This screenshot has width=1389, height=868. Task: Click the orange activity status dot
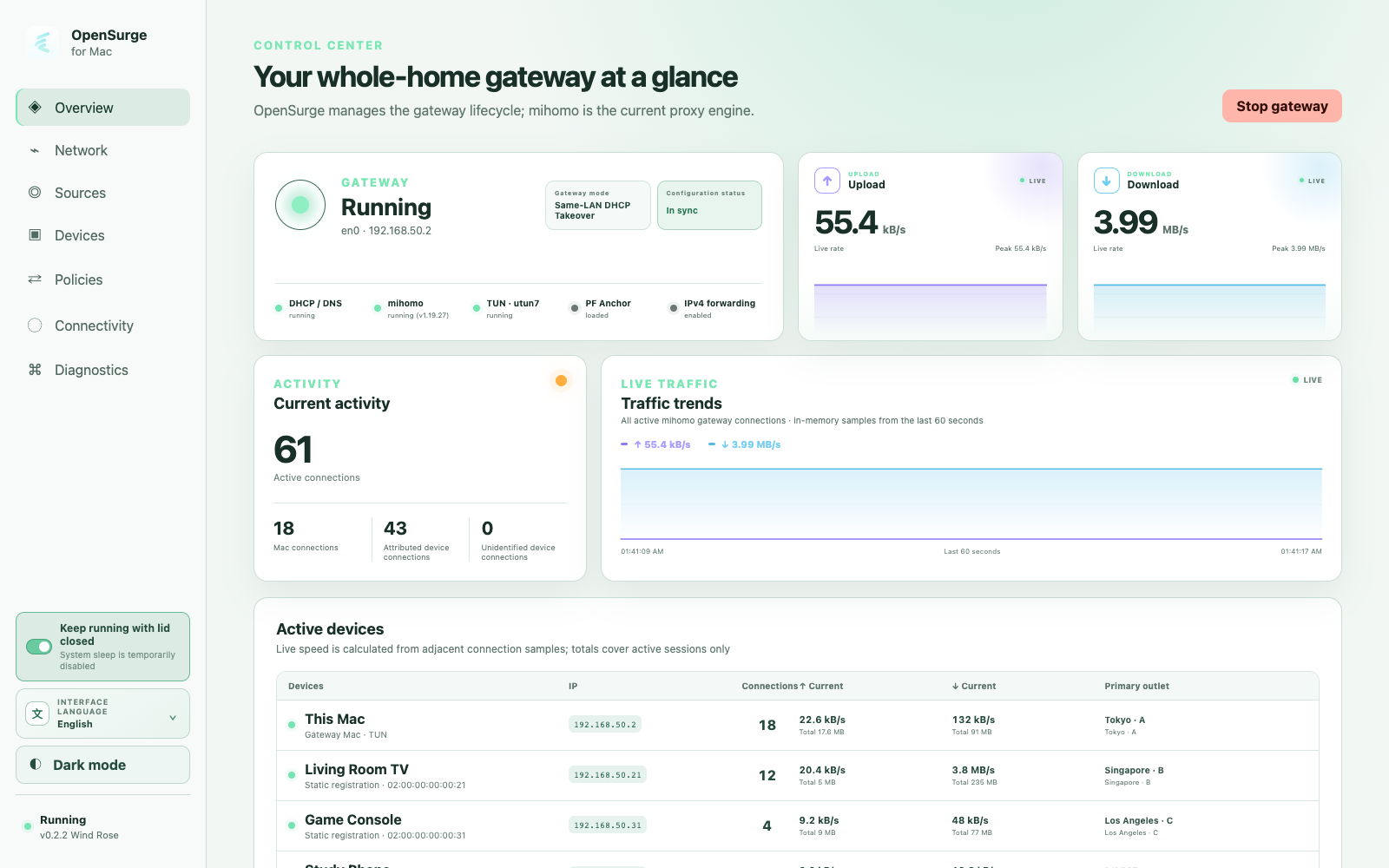(x=561, y=380)
